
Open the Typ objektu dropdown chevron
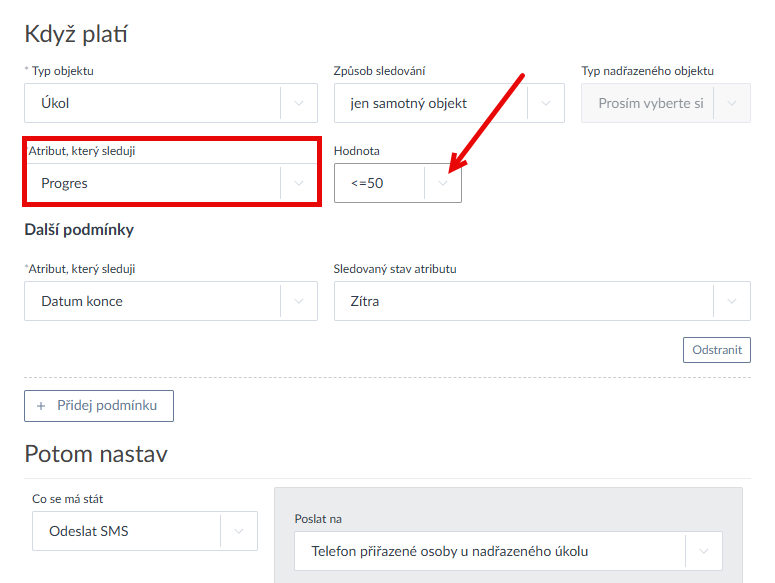pos(298,103)
